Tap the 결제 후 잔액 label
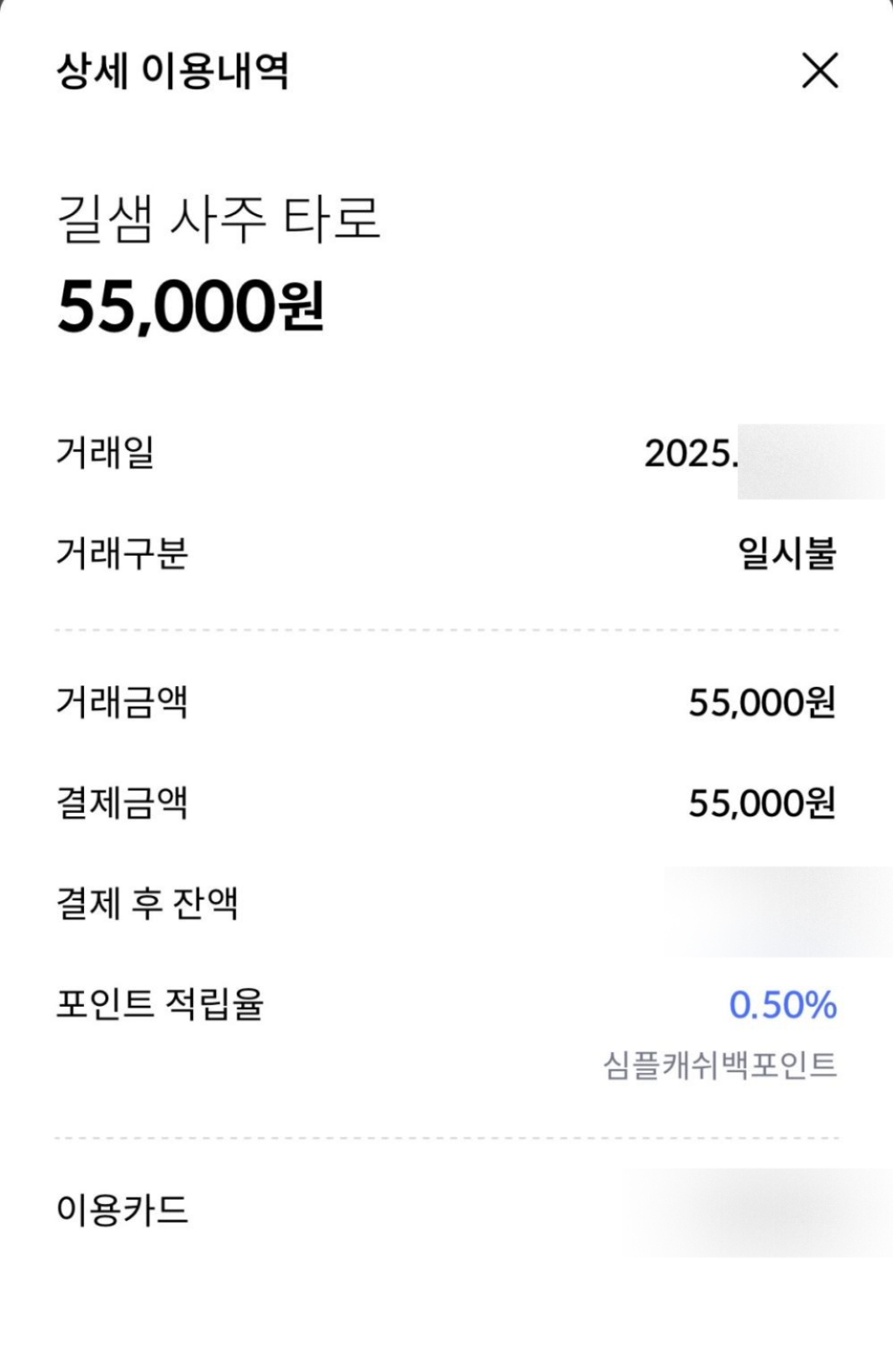This screenshot has height=1372, width=893. (x=147, y=903)
